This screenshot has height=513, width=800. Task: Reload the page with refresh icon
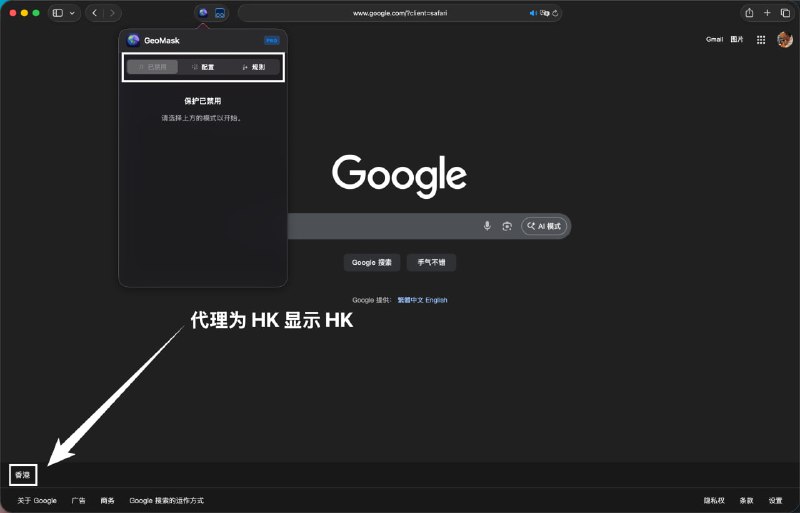[x=555, y=13]
